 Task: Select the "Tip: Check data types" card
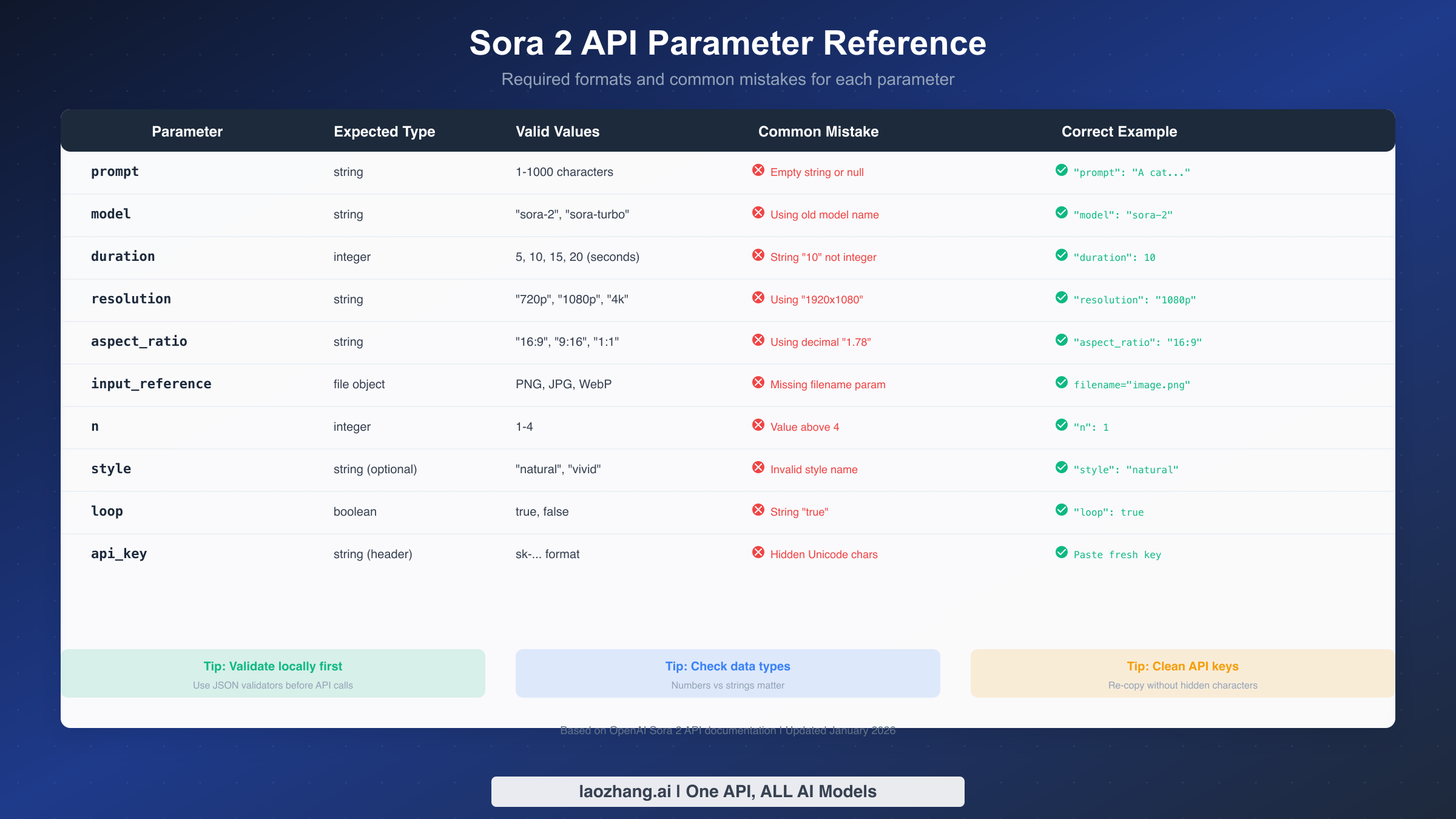click(727, 673)
